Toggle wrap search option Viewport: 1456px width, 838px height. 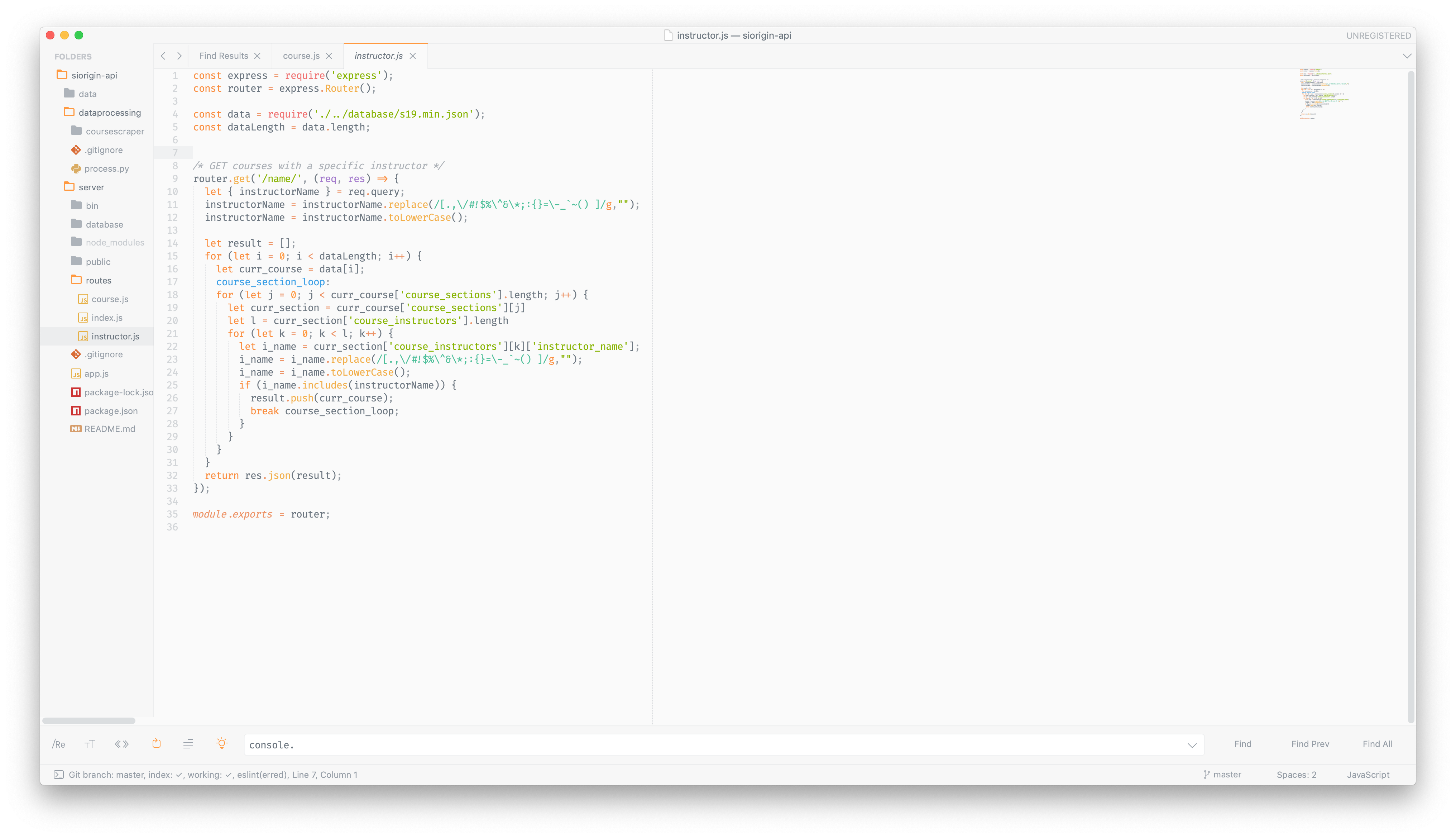tap(157, 744)
